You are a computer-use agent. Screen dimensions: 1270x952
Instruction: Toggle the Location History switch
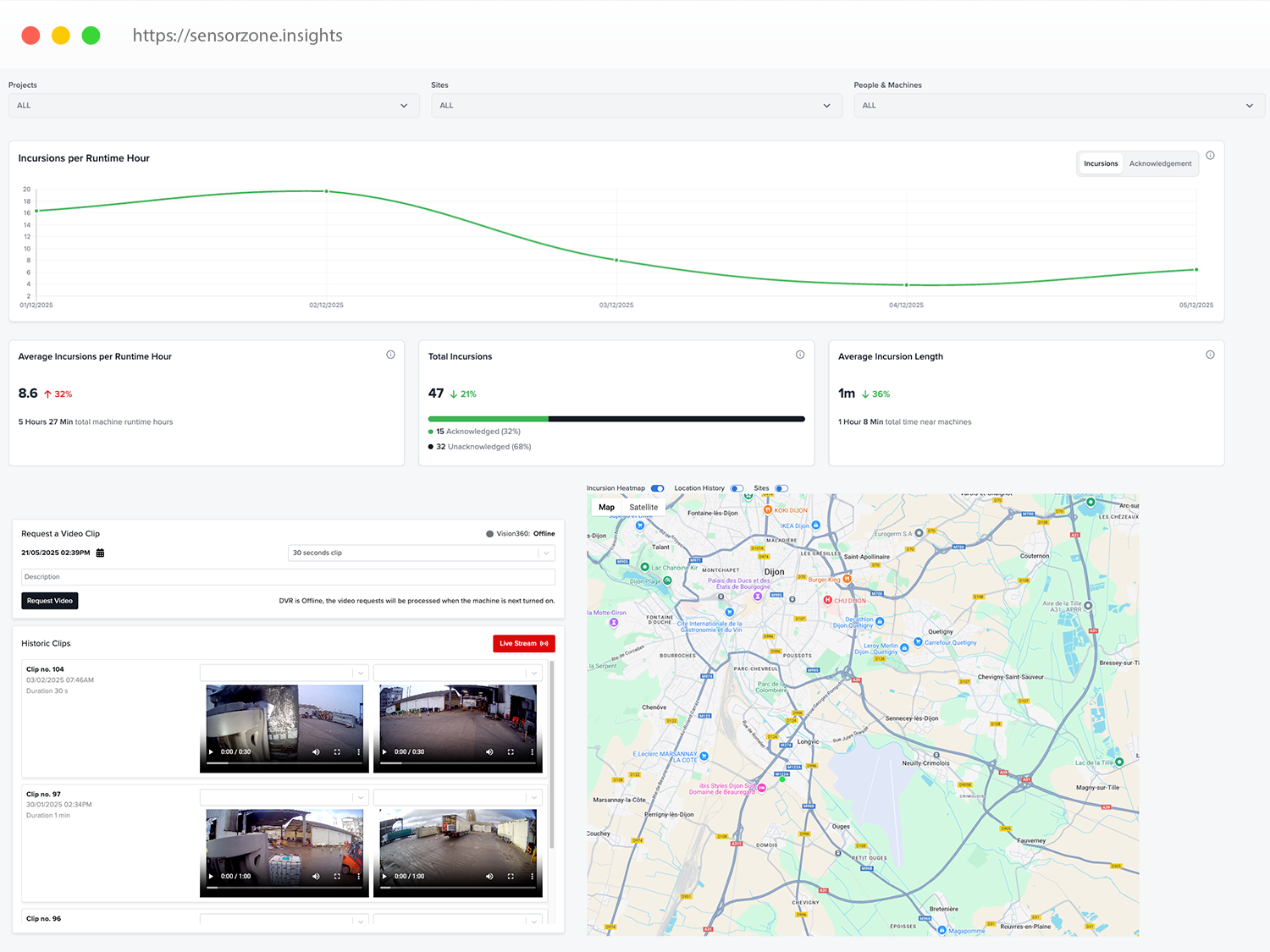point(737,488)
